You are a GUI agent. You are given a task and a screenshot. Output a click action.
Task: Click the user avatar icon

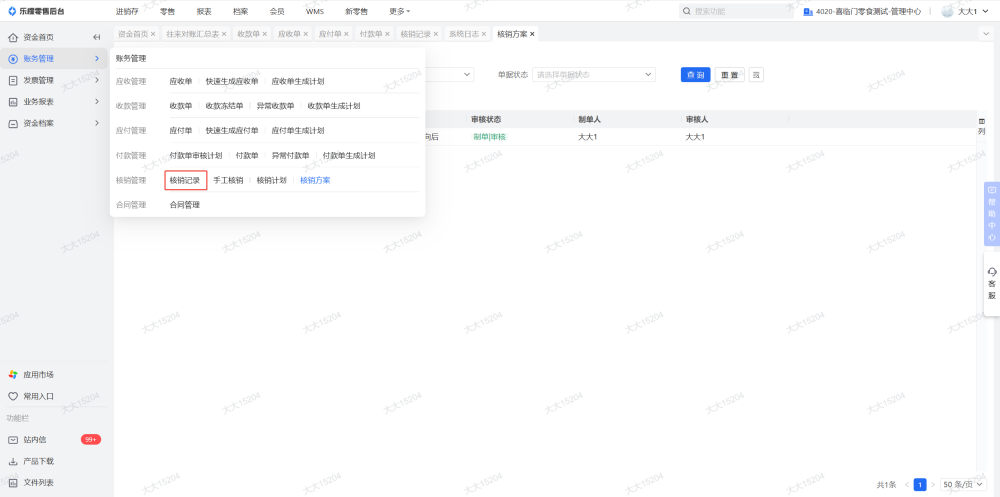[x=948, y=11]
